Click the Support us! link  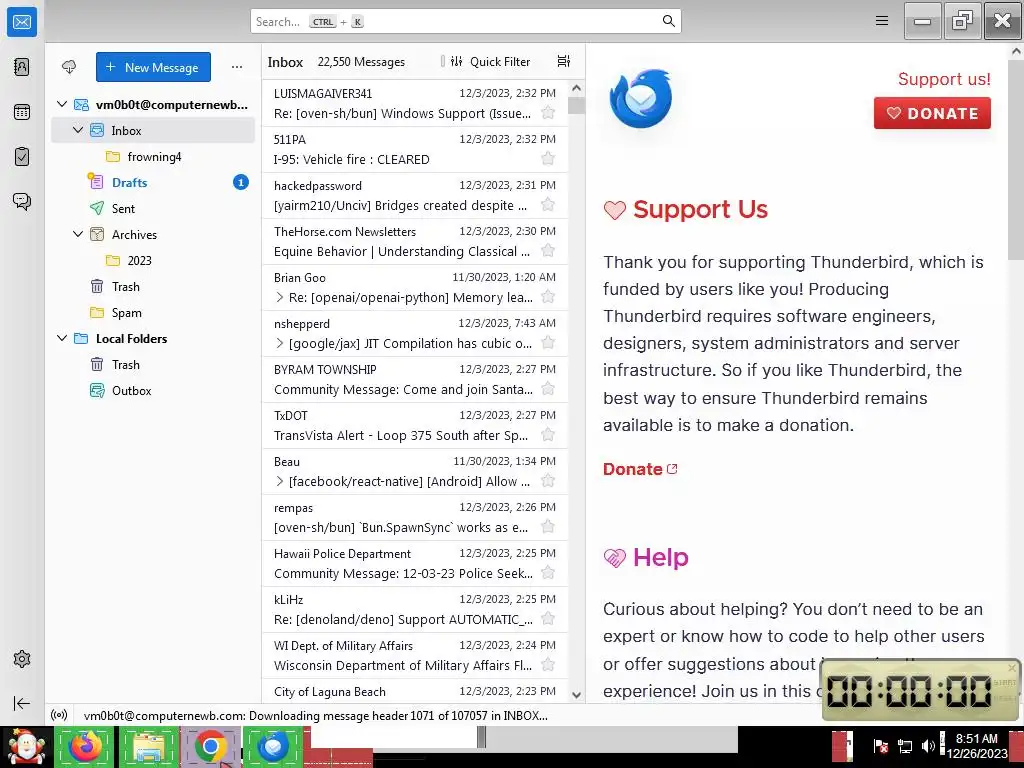(x=944, y=79)
